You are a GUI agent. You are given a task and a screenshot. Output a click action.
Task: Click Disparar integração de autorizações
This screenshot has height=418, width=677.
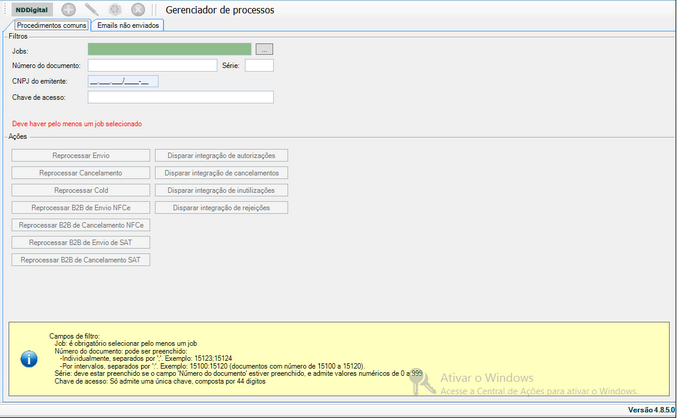[221, 155]
